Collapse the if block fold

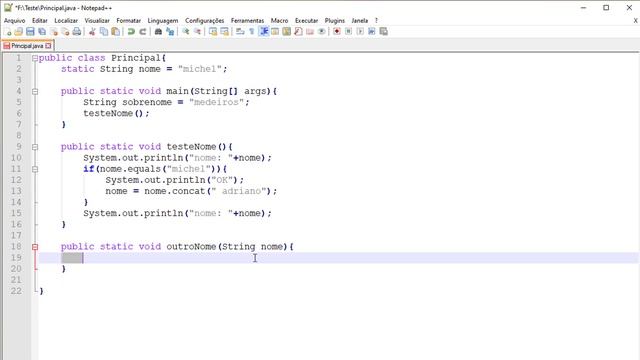click(35, 169)
